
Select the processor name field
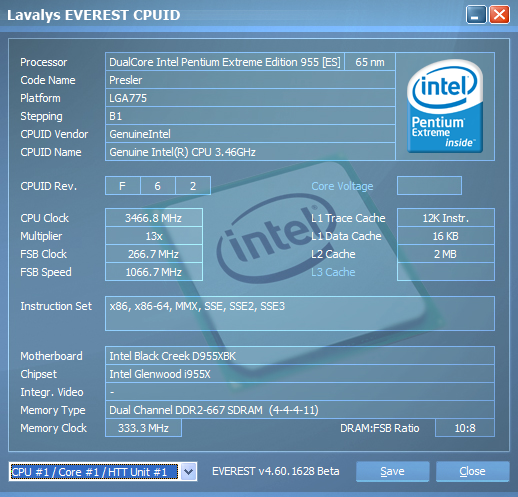pos(225,62)
